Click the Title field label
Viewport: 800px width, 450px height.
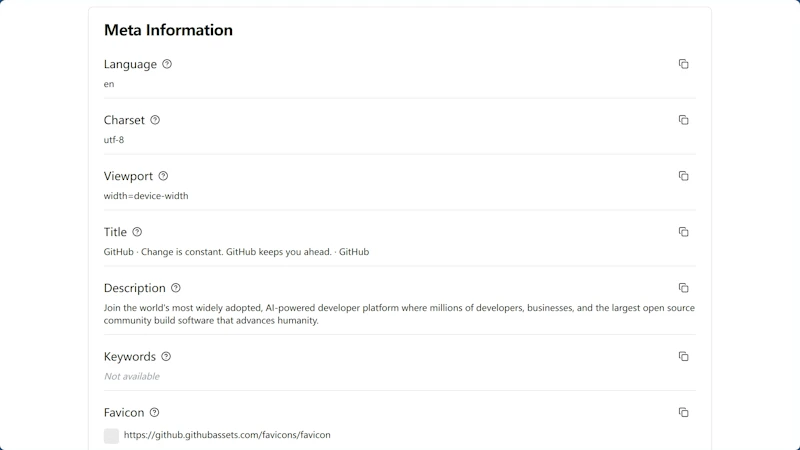[115, 232]
